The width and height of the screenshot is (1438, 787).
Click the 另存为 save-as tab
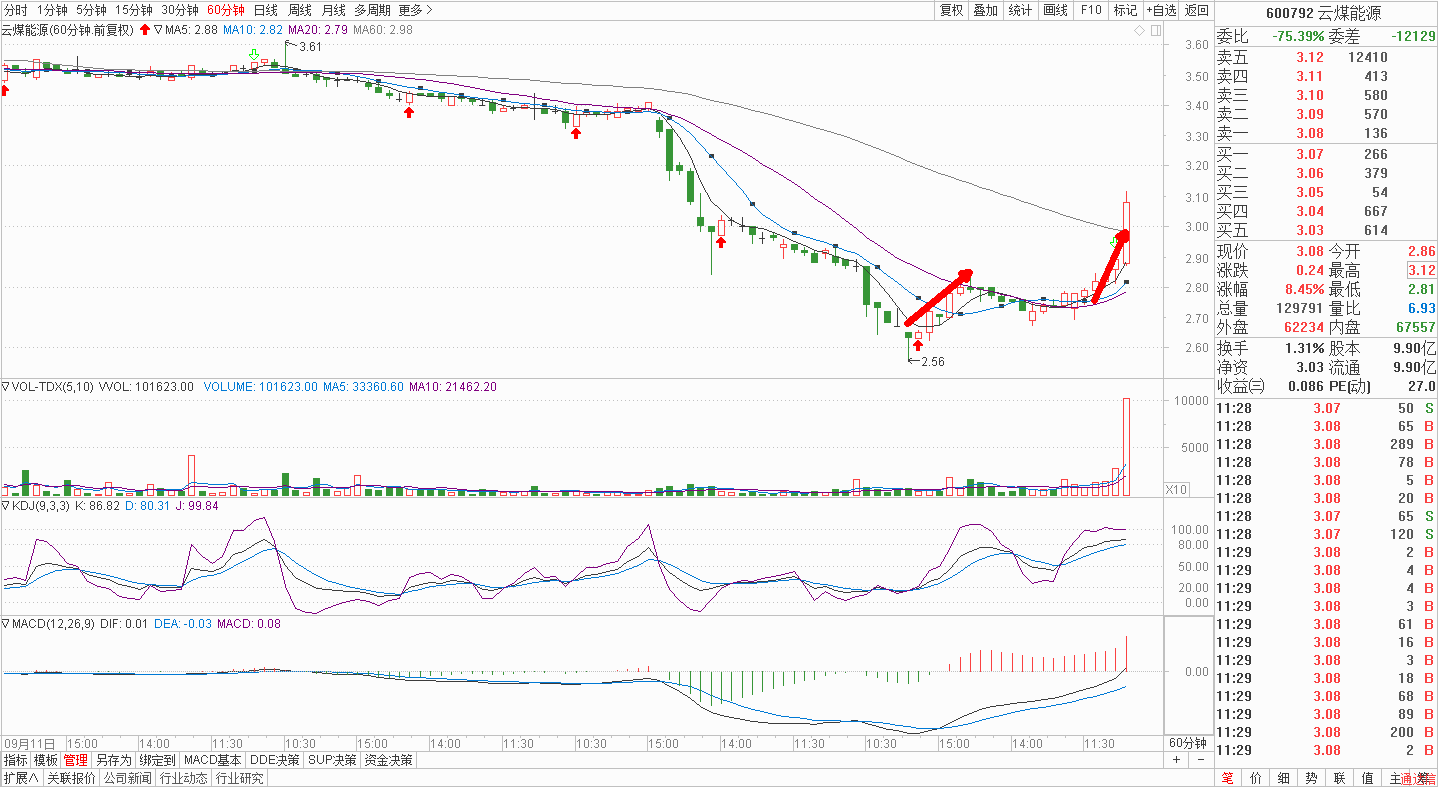pos(113,760)
